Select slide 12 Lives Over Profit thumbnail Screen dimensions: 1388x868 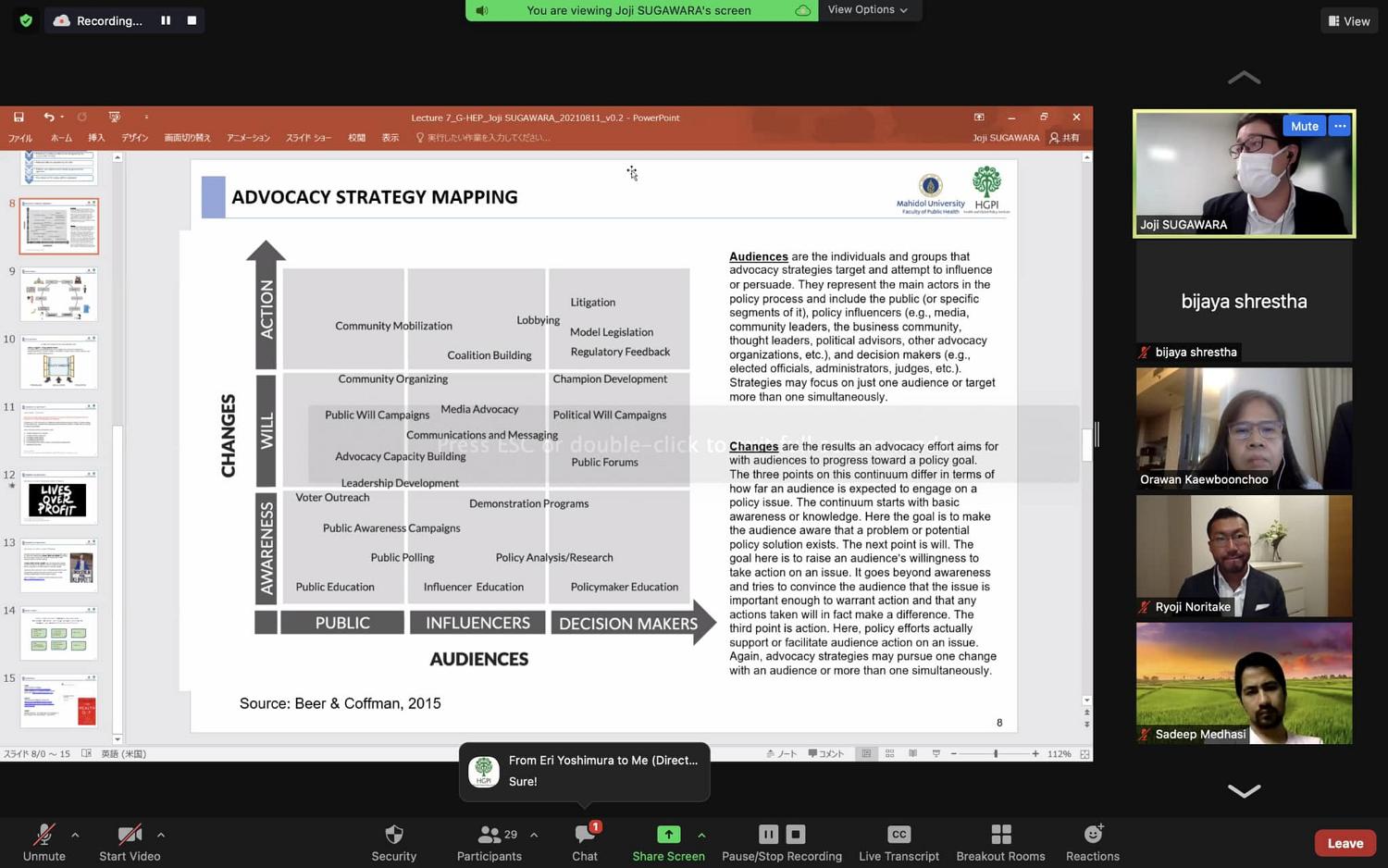click(x=58, y=498)
